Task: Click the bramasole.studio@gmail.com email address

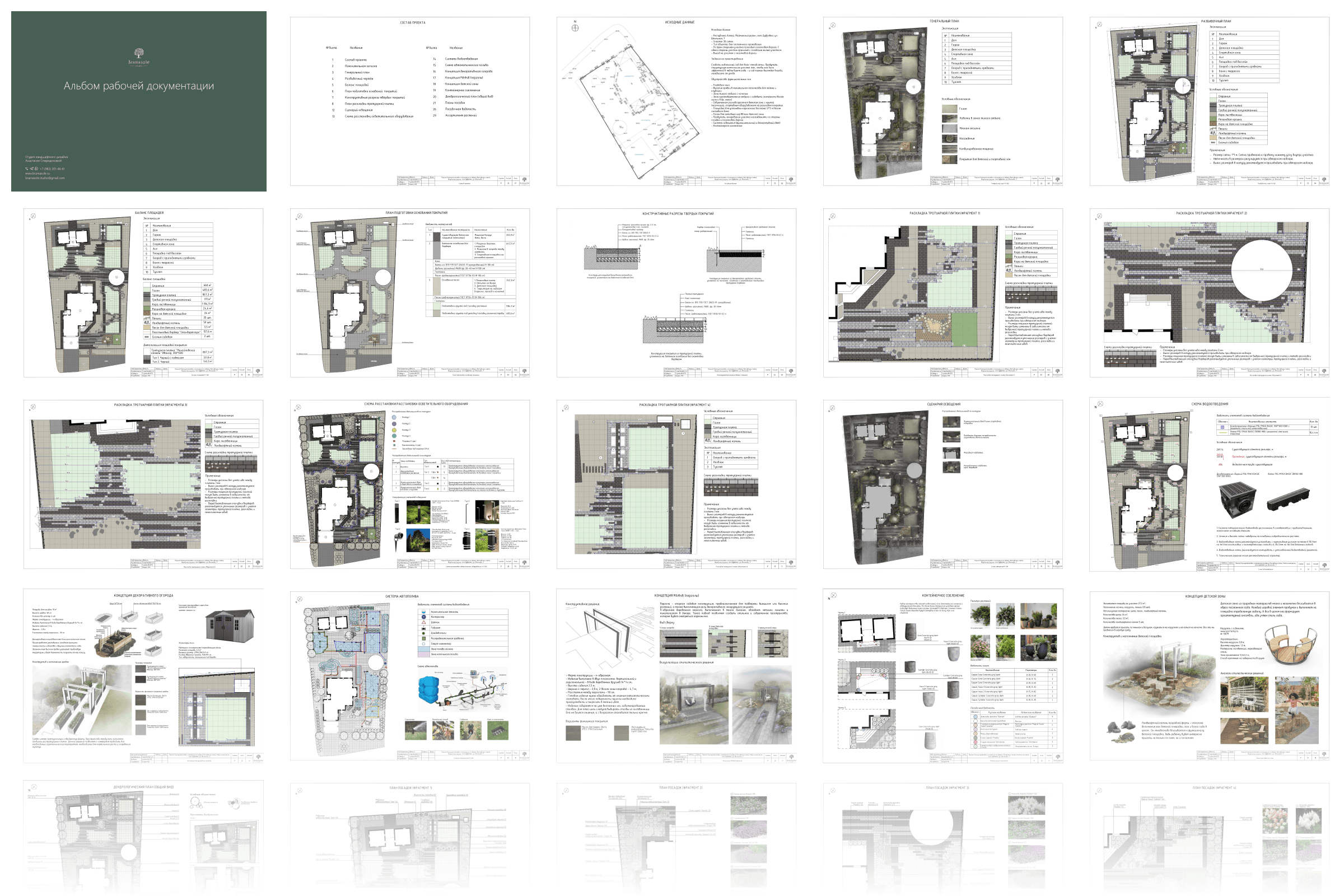Action: point(45,178)
